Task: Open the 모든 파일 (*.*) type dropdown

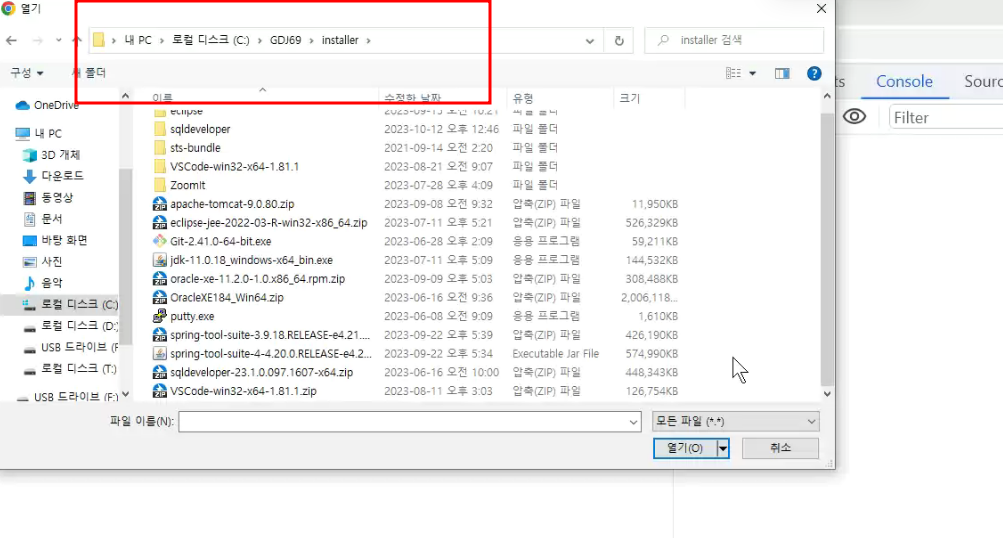Action: pyautogui.click(x=736, y=421)
